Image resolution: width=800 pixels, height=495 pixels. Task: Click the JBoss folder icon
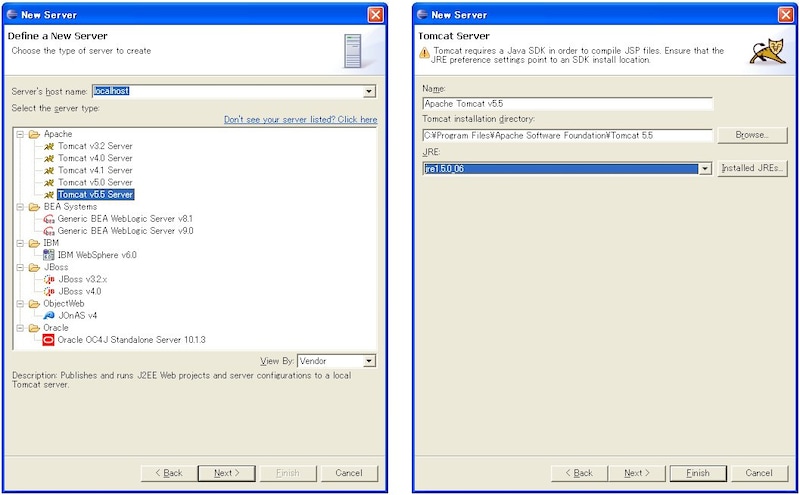(34, 267)
